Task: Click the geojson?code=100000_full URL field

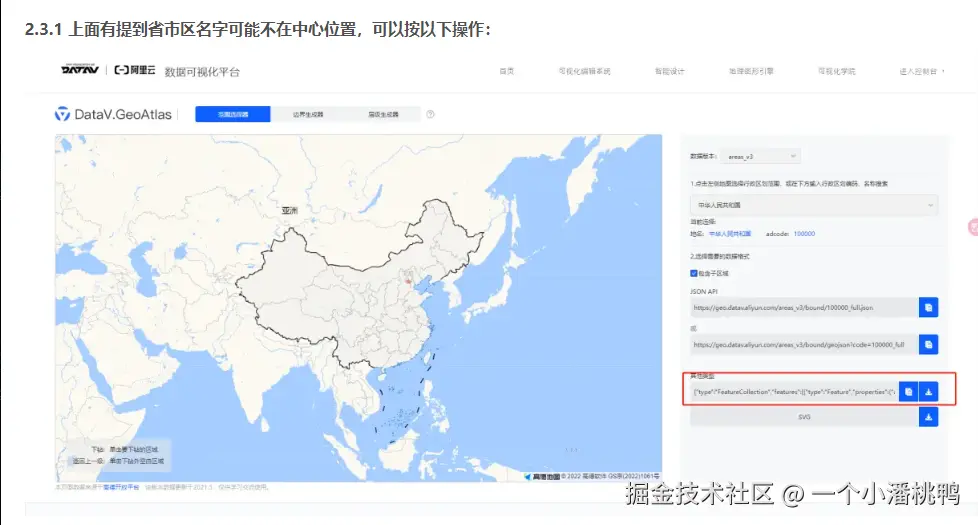Action: [x=804, y=344]
